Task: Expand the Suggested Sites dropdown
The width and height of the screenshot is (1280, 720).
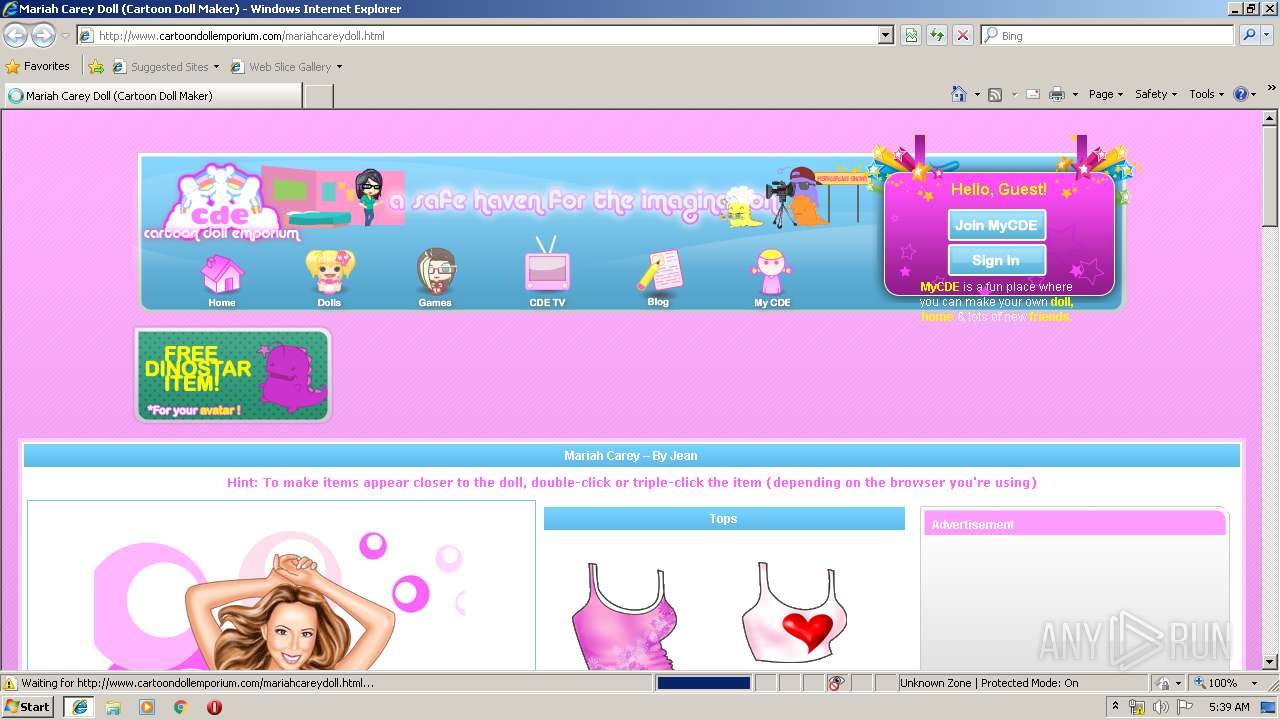Action: click(216, 67)
